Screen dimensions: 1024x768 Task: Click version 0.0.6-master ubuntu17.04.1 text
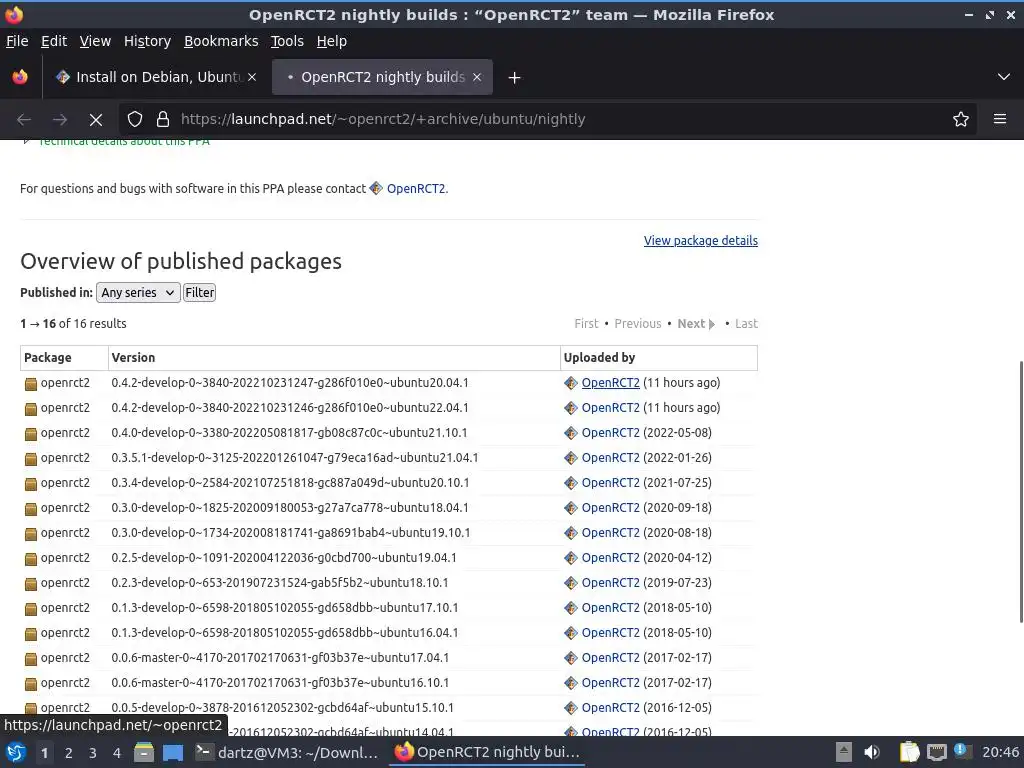point(280,658)
